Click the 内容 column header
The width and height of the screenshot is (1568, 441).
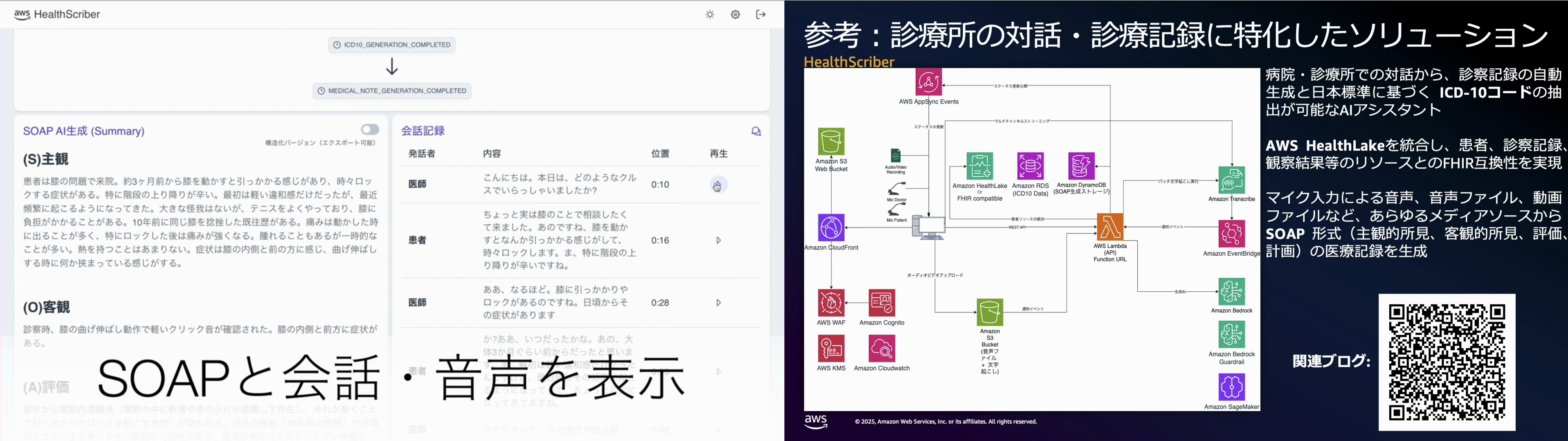[x=492, y=154]
